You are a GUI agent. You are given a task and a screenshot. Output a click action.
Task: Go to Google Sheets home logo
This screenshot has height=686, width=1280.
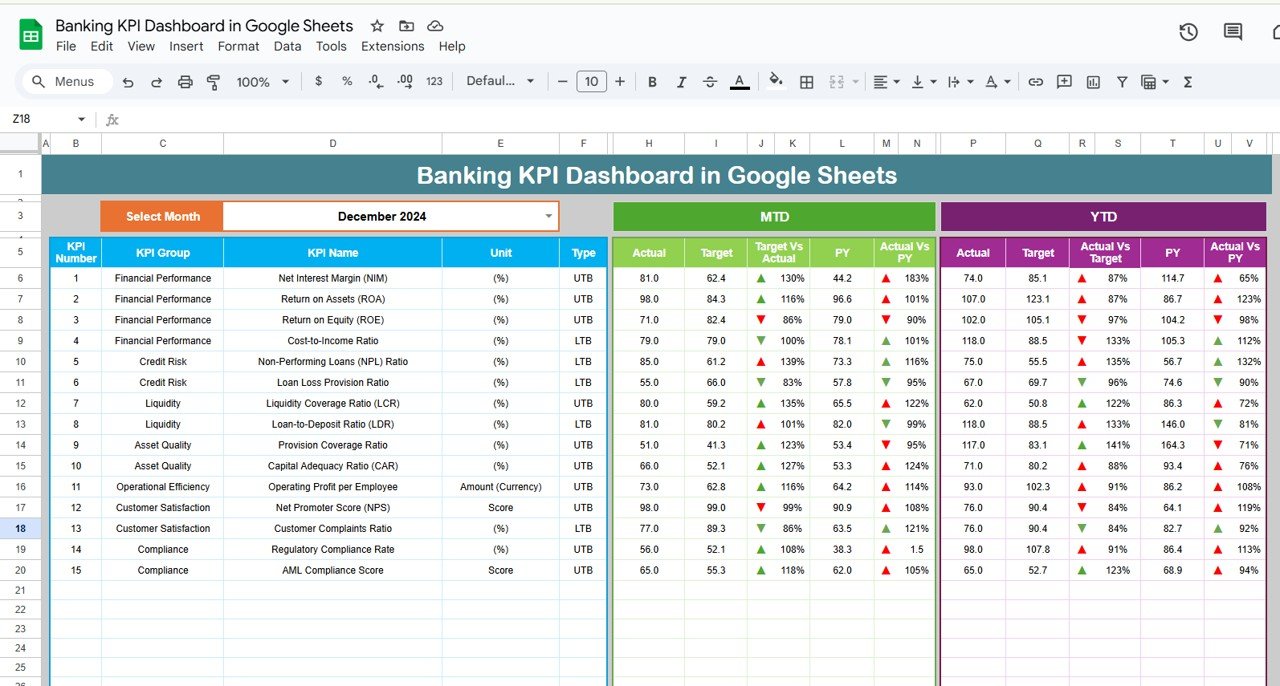click(x=31, y=35)
